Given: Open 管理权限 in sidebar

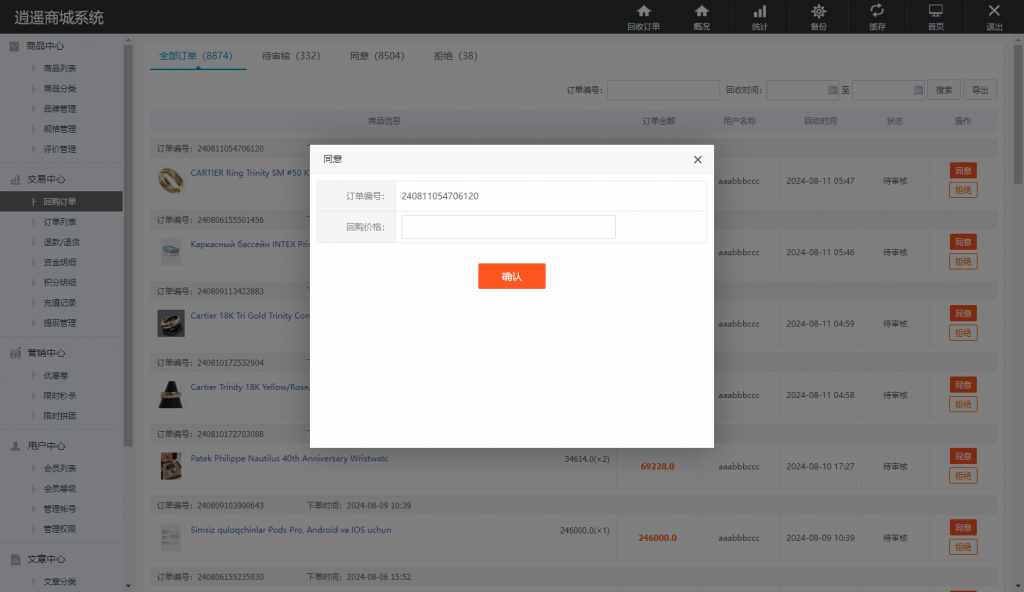Looking at the screenshot, I should tap(59, 529).
